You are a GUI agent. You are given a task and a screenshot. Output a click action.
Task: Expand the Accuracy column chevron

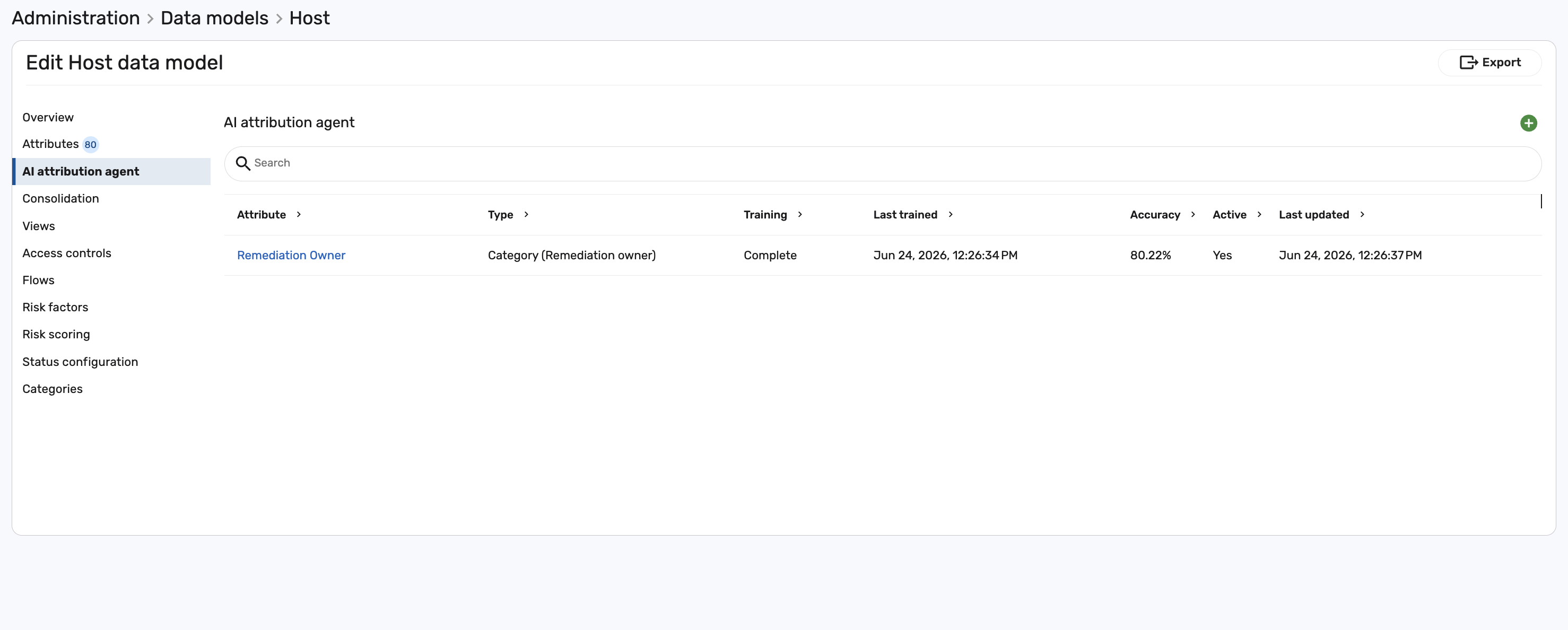[1193, 214]
